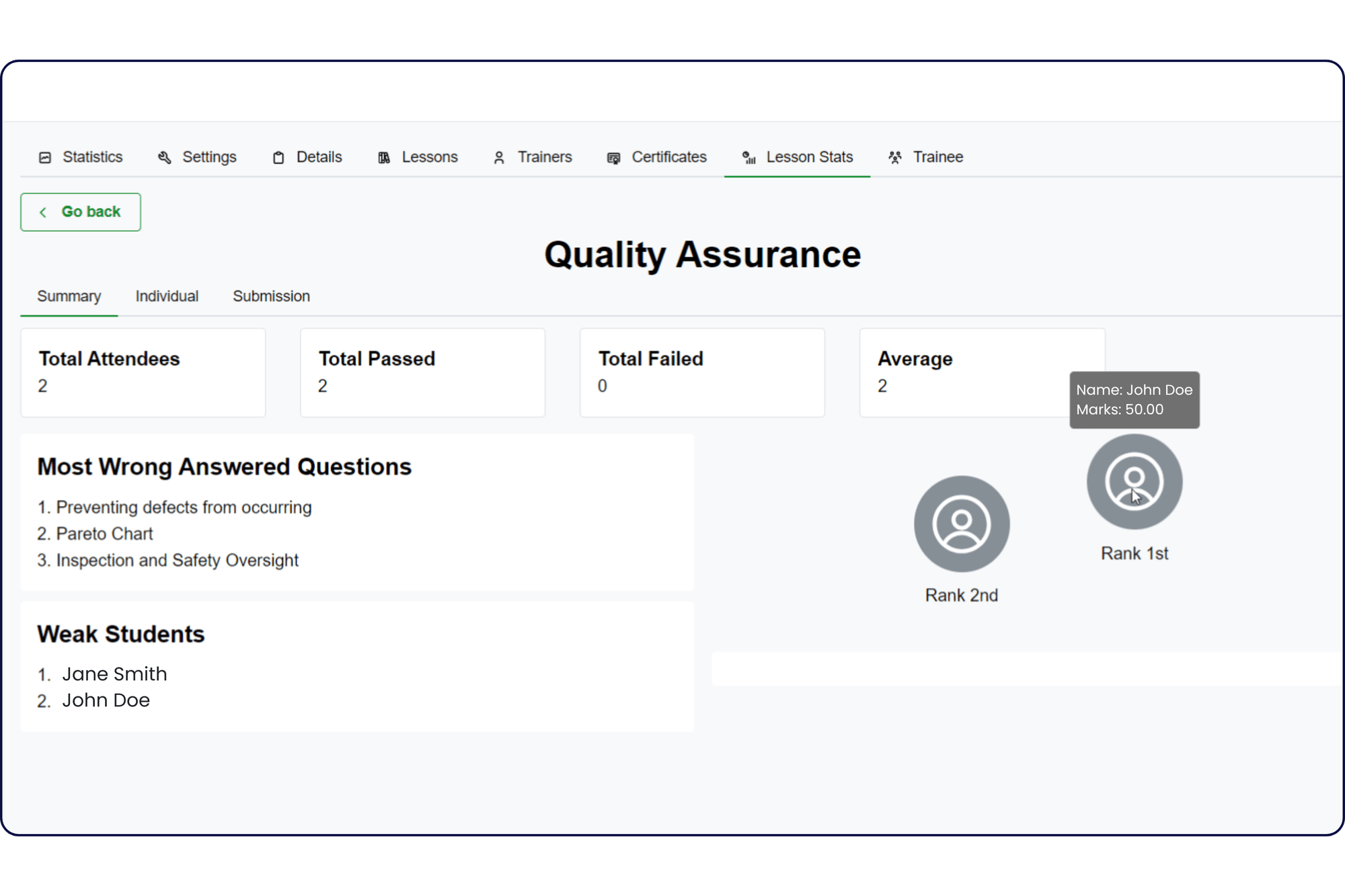Open the Trainee tab label
The height and width of the screenshot is (896, 1345).
(x=937, y=157)
